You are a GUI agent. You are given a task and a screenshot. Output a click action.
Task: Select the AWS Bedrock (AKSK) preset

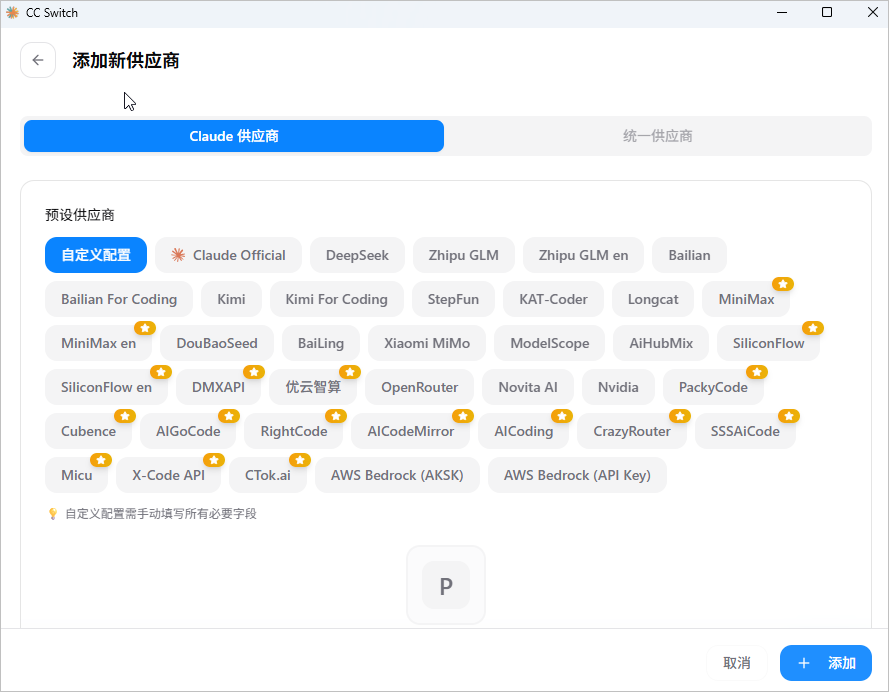coord(397,475)
